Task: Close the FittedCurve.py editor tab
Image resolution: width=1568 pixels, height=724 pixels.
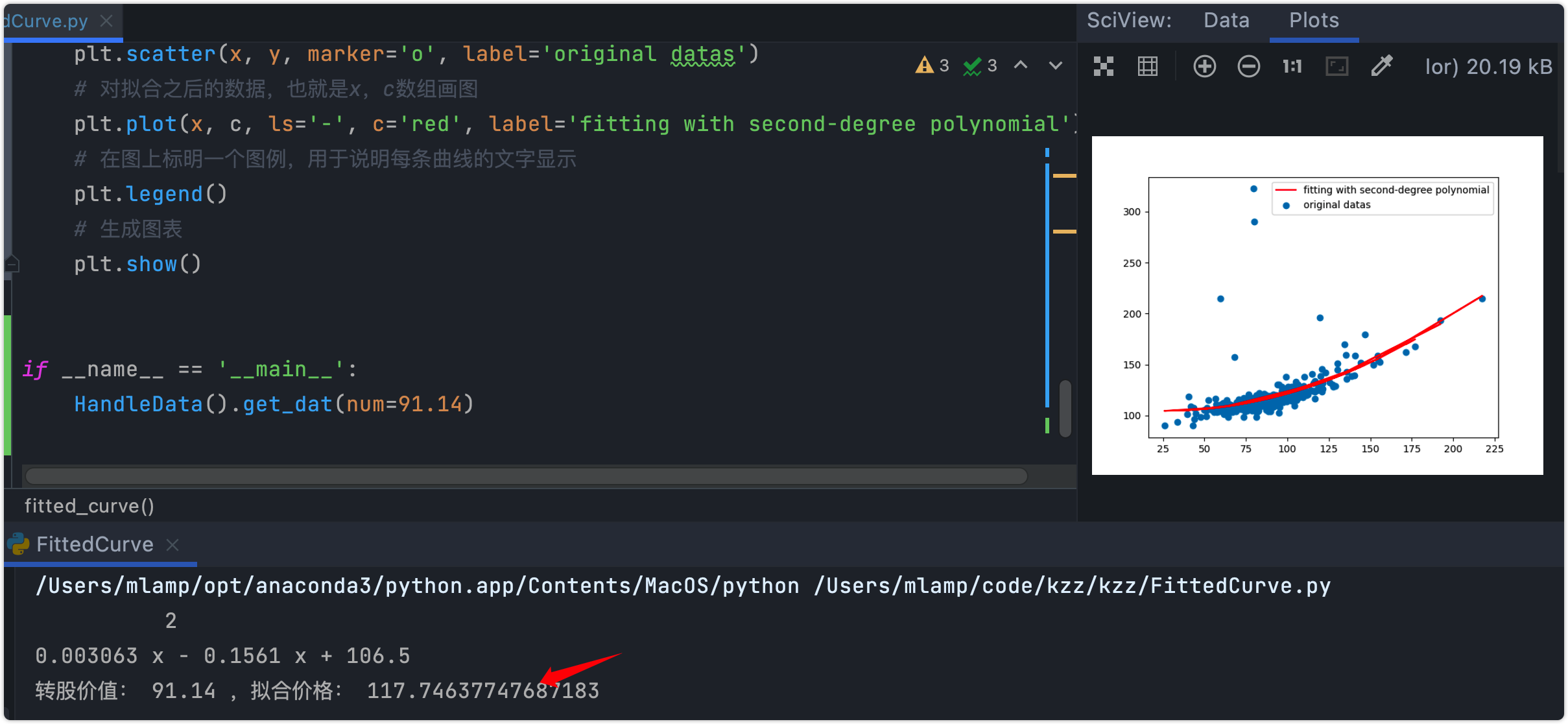Action: point(106,21)
